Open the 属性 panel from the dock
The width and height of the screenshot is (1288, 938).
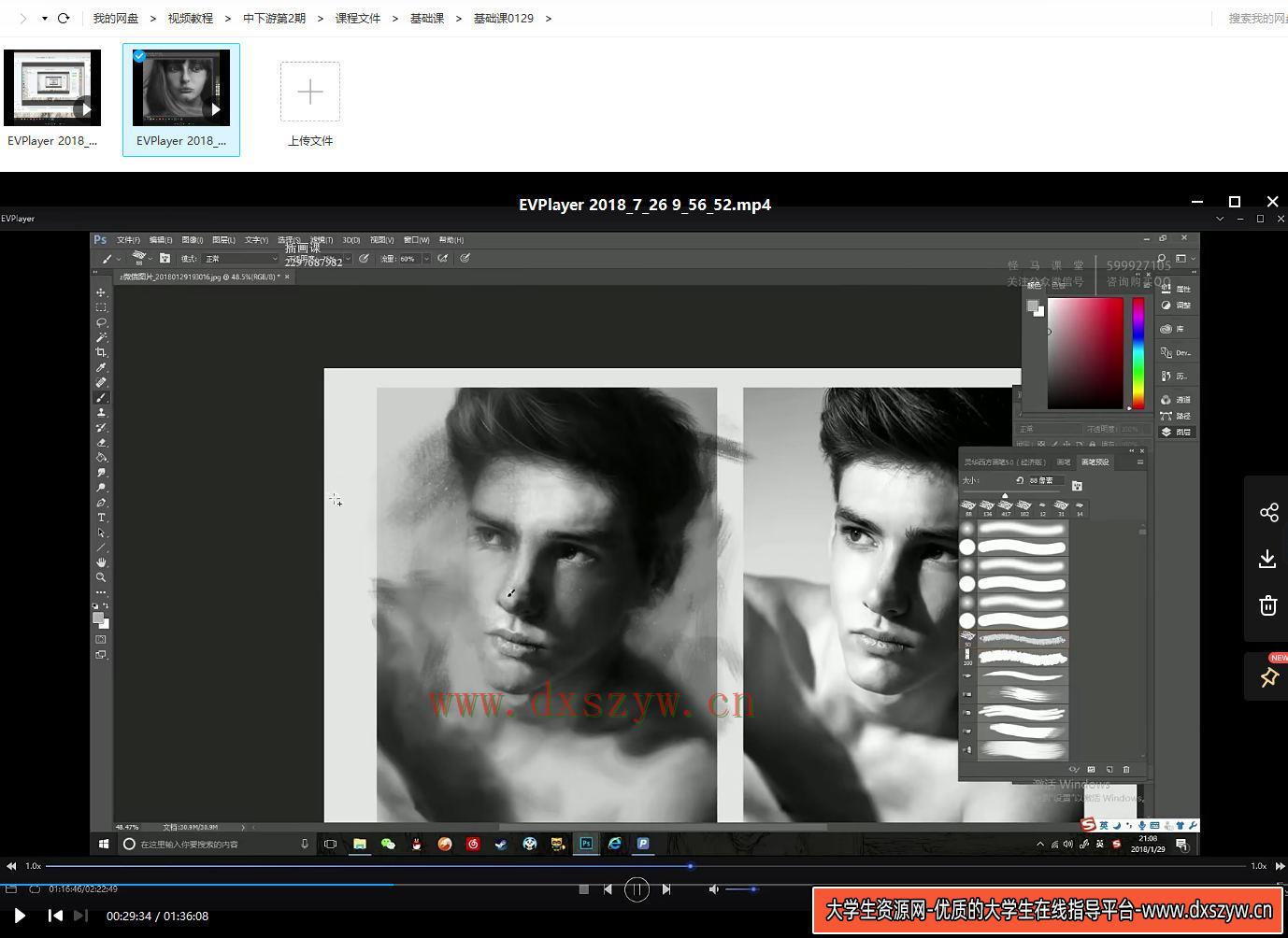(x=1176, y=289)
